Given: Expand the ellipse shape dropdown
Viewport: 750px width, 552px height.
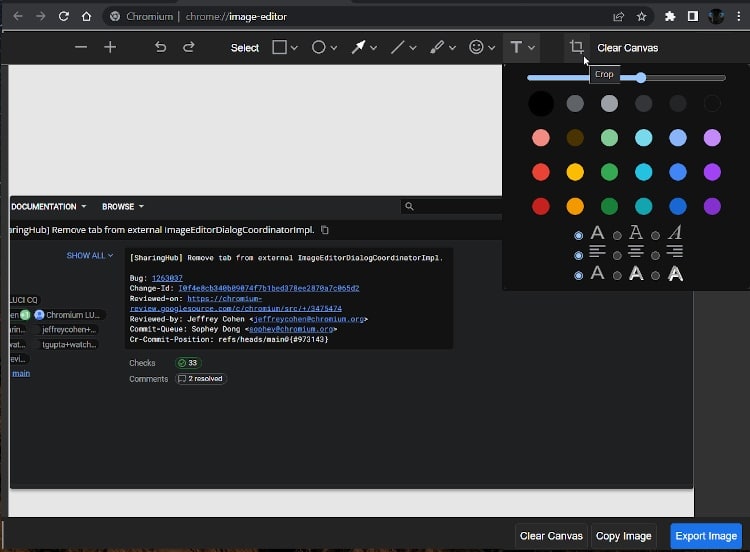Looking at the screenshot, I should [x=333, y=48].
